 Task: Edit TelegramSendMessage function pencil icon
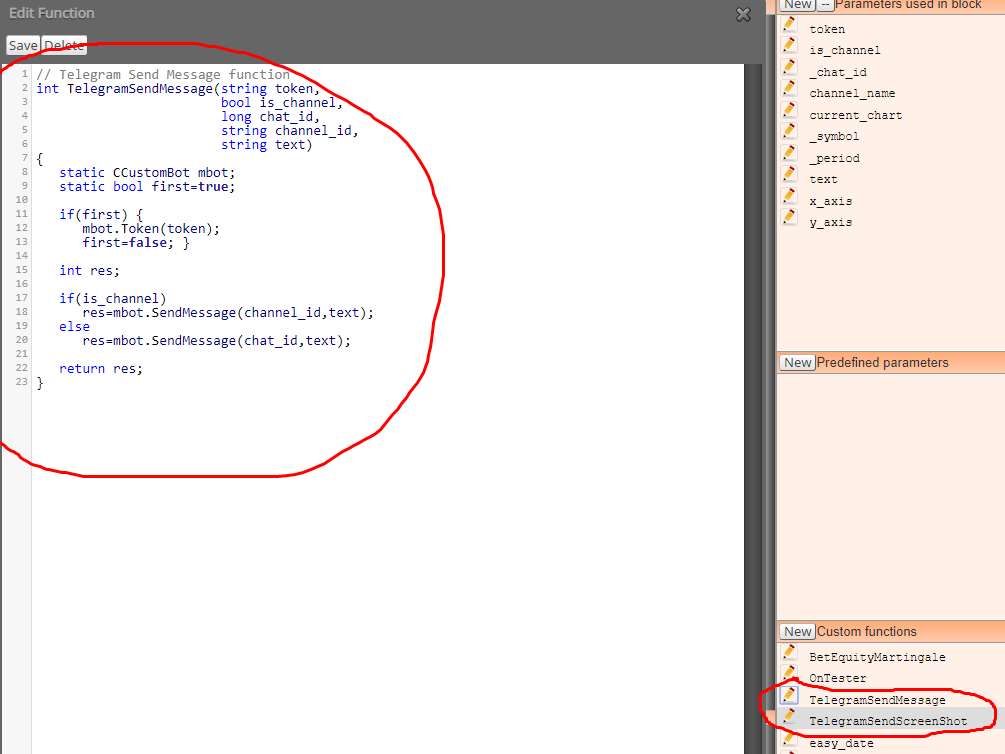coord(790,696)
